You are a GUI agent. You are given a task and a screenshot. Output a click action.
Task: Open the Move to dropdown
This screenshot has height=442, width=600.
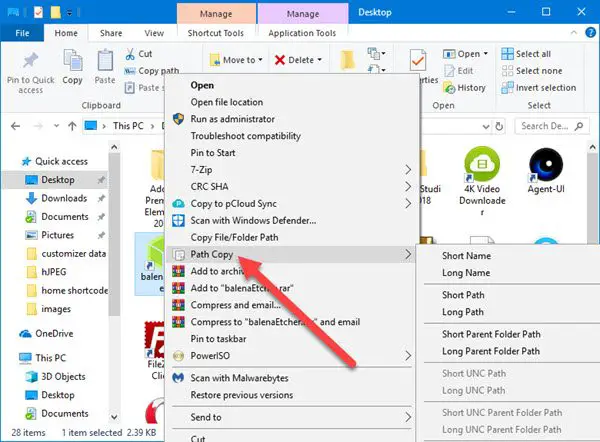(236, 60)
